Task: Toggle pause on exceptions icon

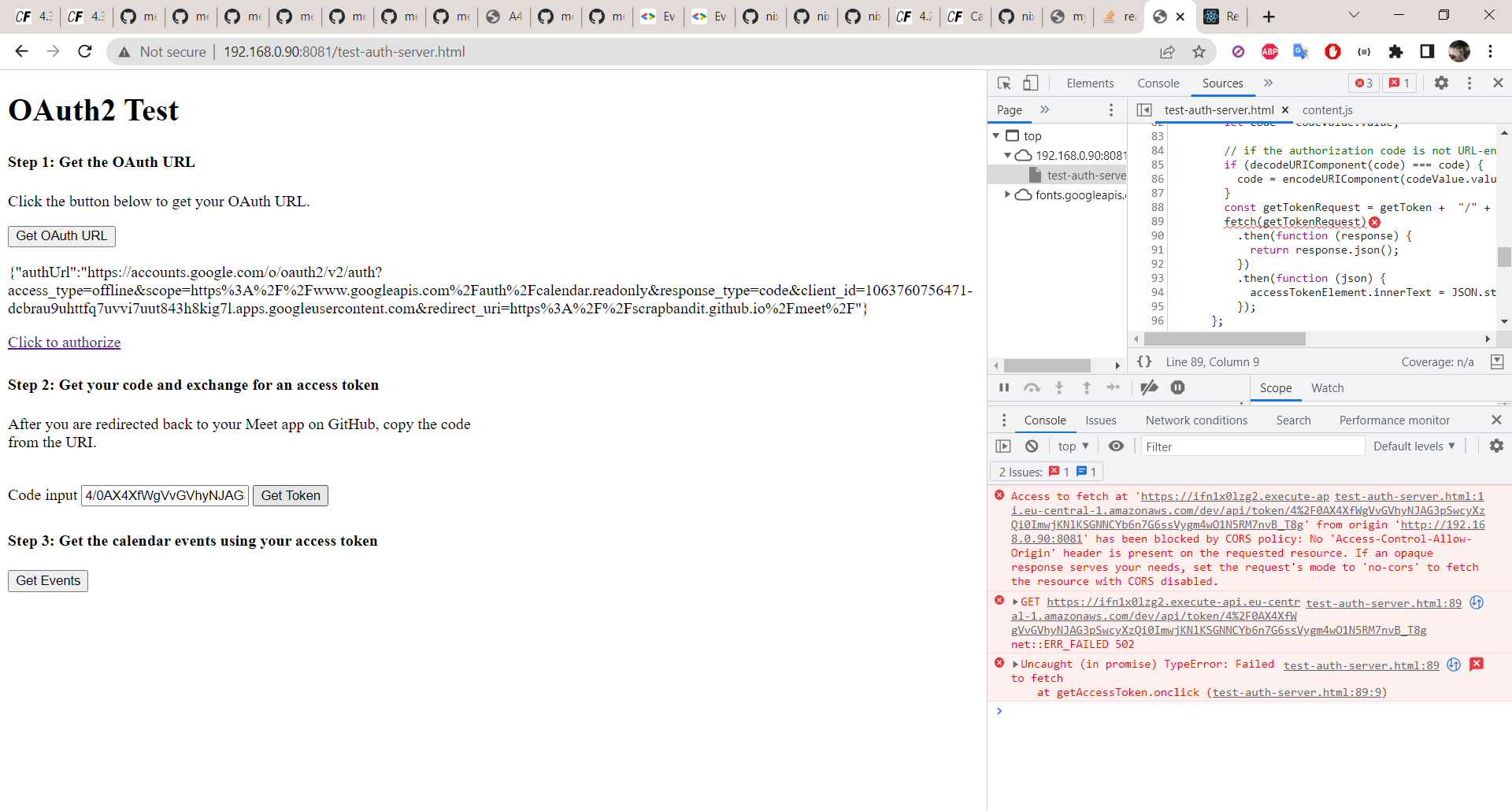Action: (1177, 387)
